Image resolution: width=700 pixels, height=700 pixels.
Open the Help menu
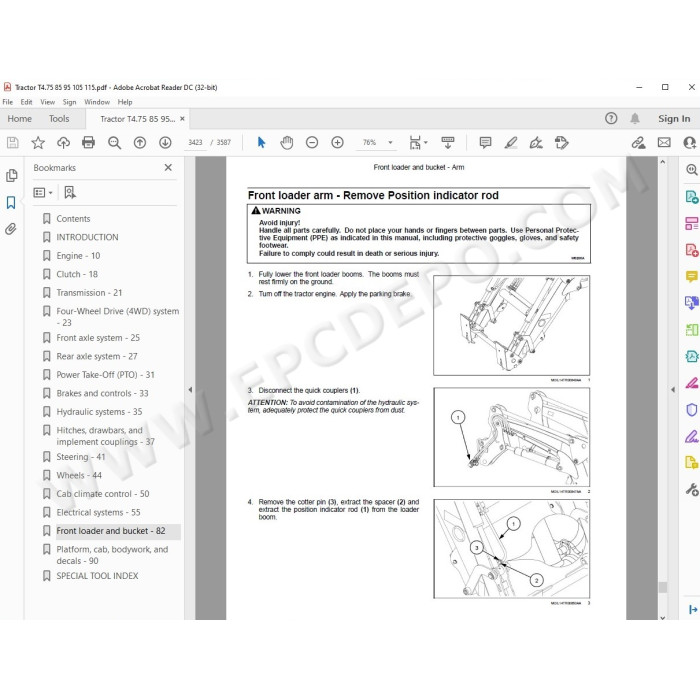tap(125, 102)
